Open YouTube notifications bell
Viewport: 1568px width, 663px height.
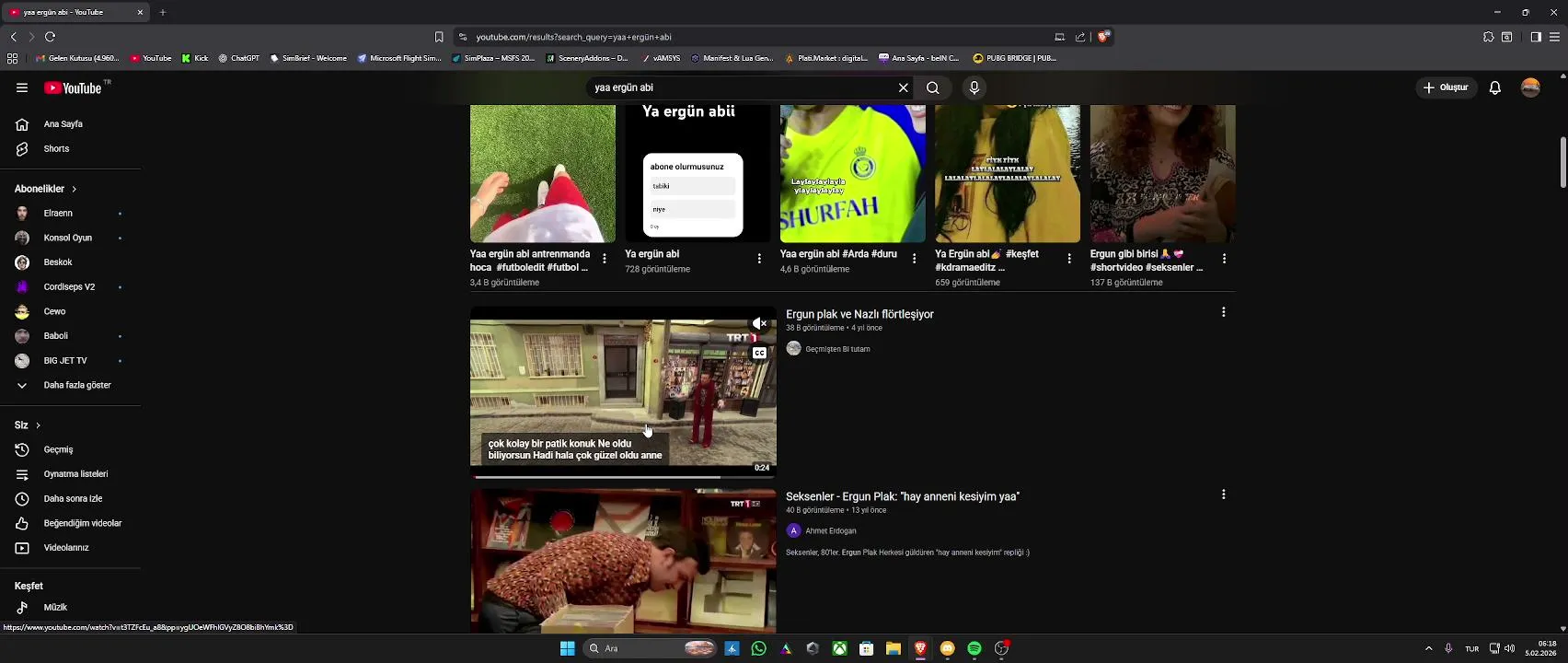(1495, 87)
